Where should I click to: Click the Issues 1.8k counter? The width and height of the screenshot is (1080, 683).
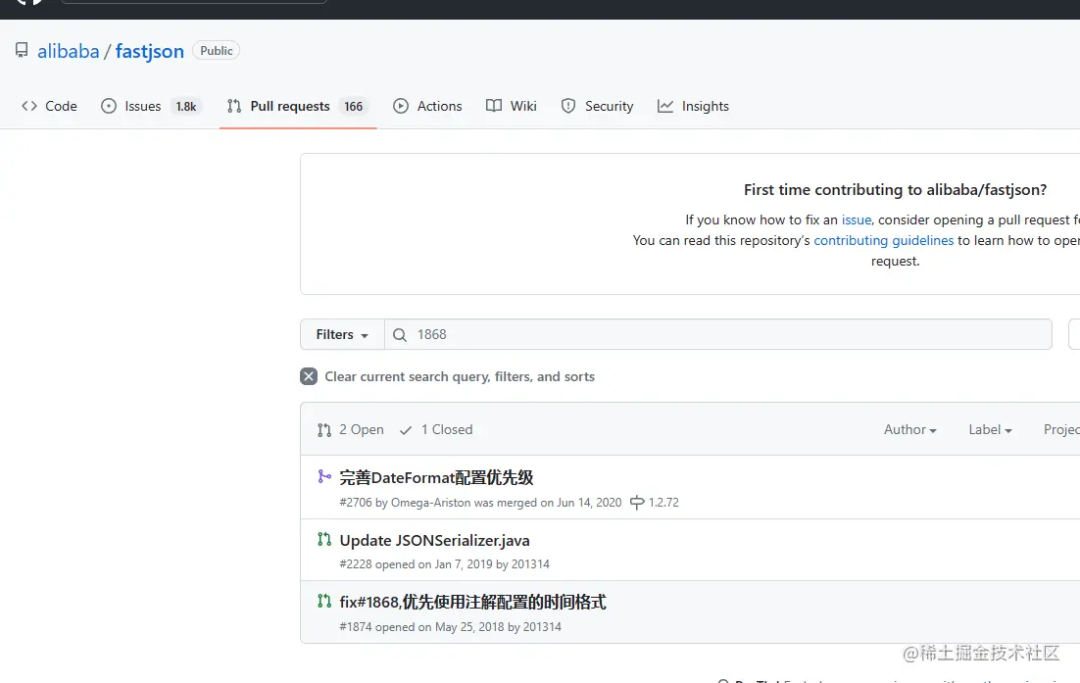186,106
